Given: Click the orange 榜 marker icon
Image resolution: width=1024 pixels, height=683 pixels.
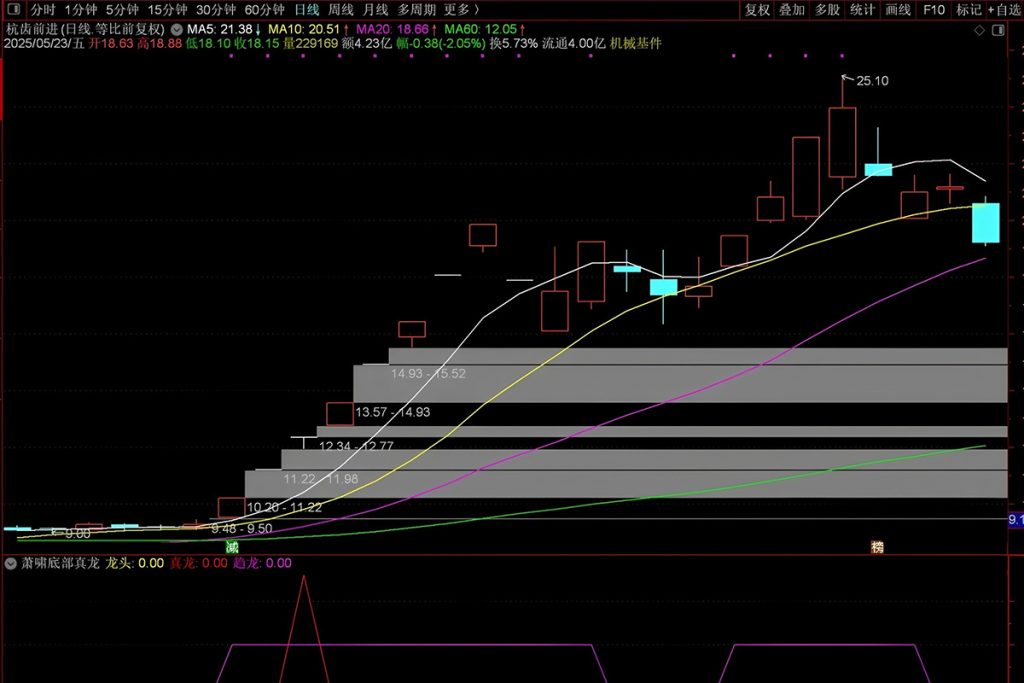Looking at the screenshot, I should tap(877, 547).
